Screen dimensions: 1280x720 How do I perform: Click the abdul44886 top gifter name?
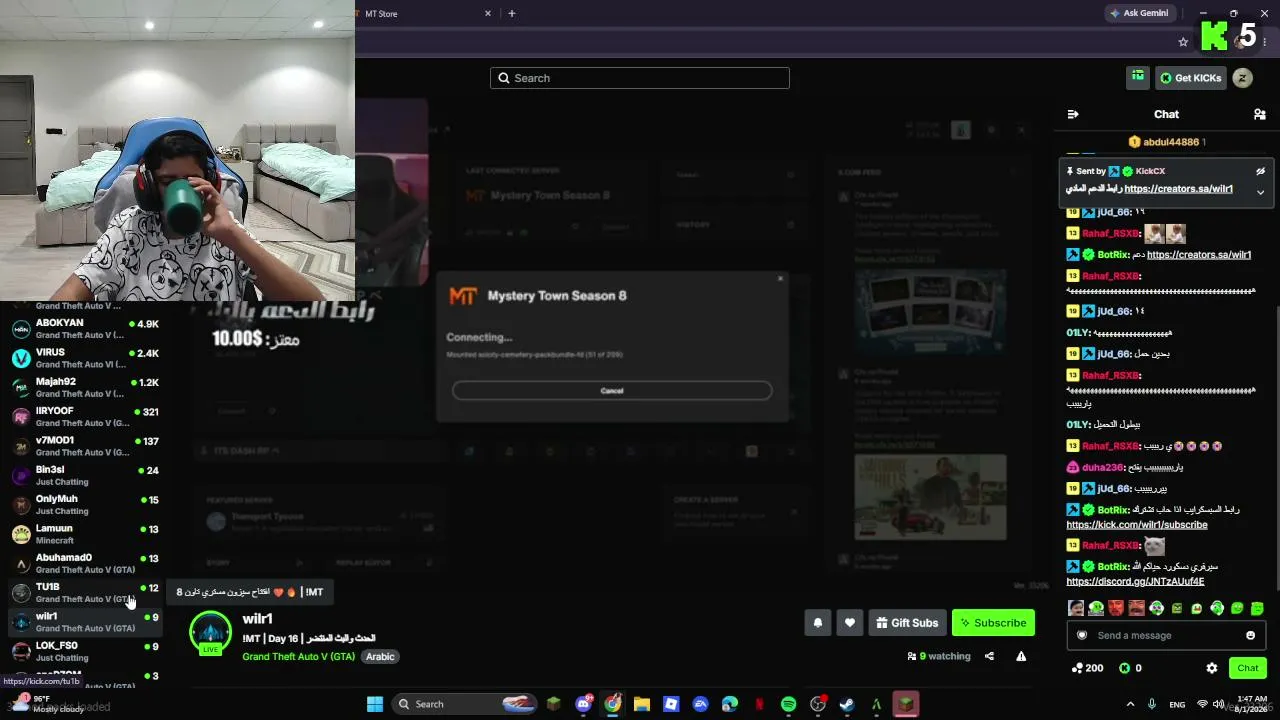click(1171, 142)
